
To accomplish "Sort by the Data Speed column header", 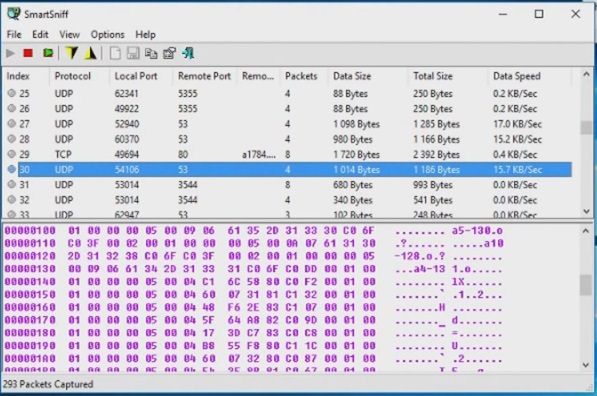I will coord(530,76).
